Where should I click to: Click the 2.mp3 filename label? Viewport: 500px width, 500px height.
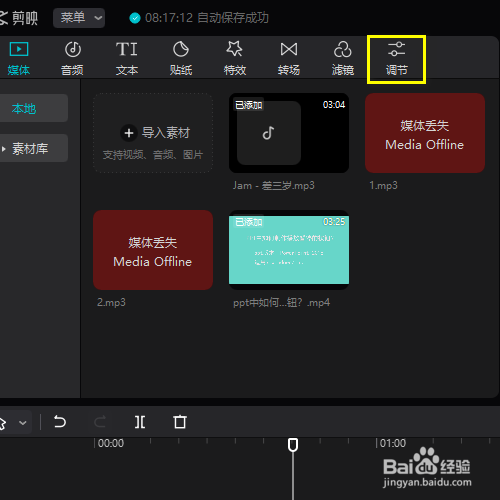click(x=111, y=302)
